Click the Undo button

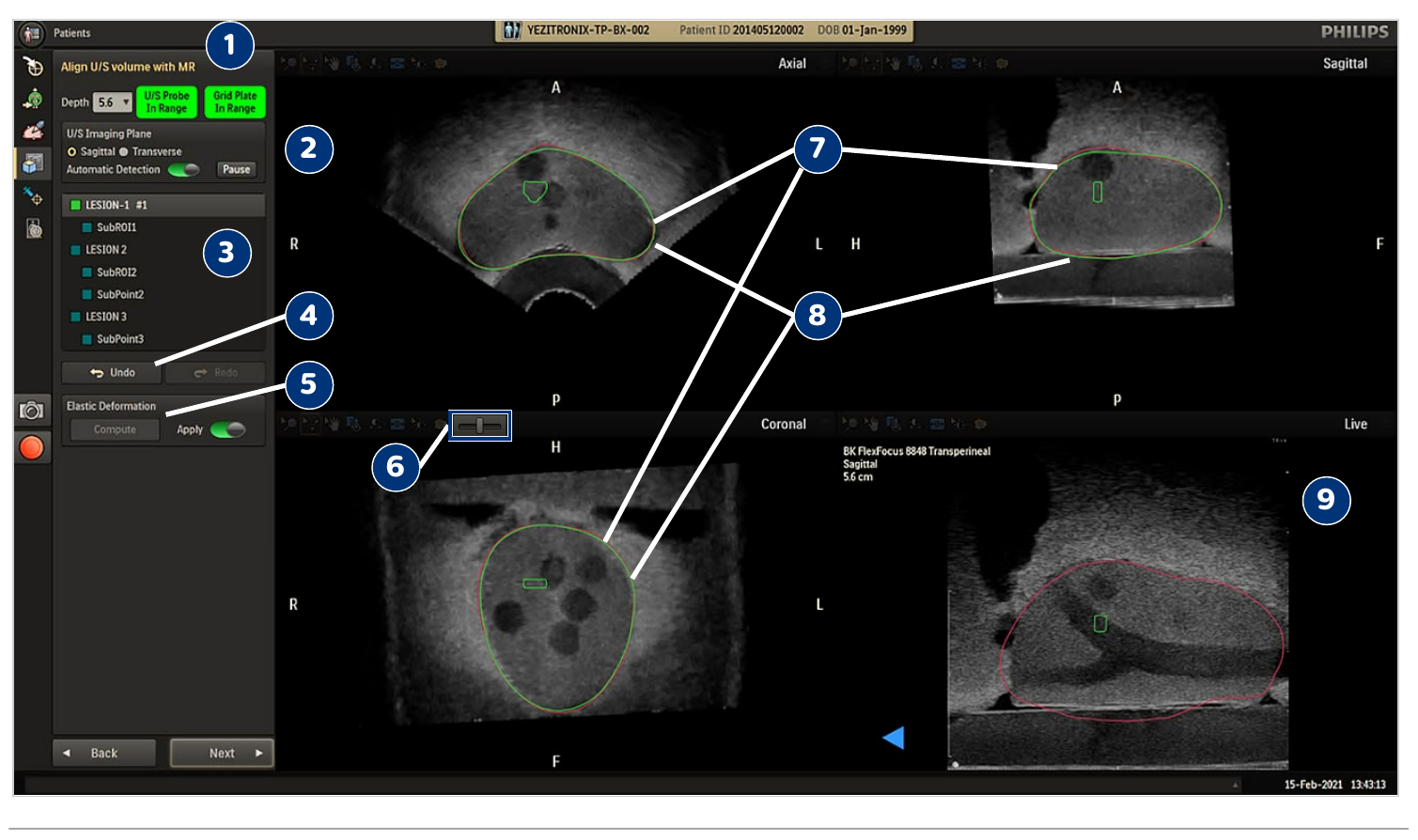pyautogui.click(x=113, y=373)
